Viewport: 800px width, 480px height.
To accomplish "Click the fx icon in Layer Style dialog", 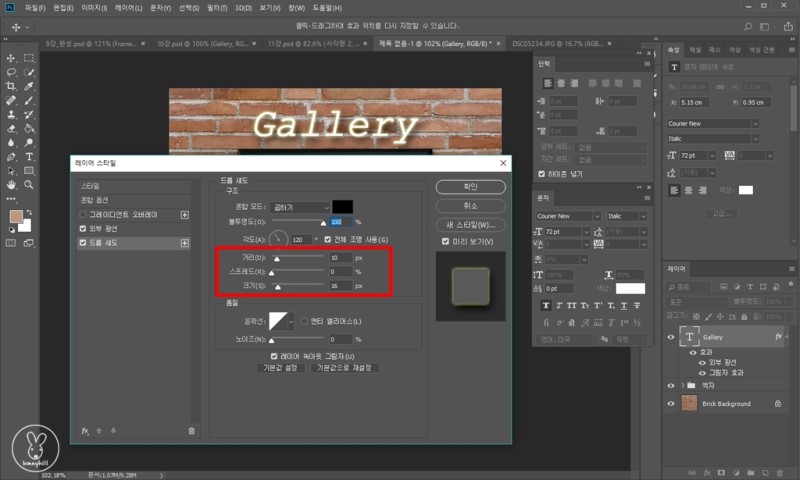I will coord(85,430).
